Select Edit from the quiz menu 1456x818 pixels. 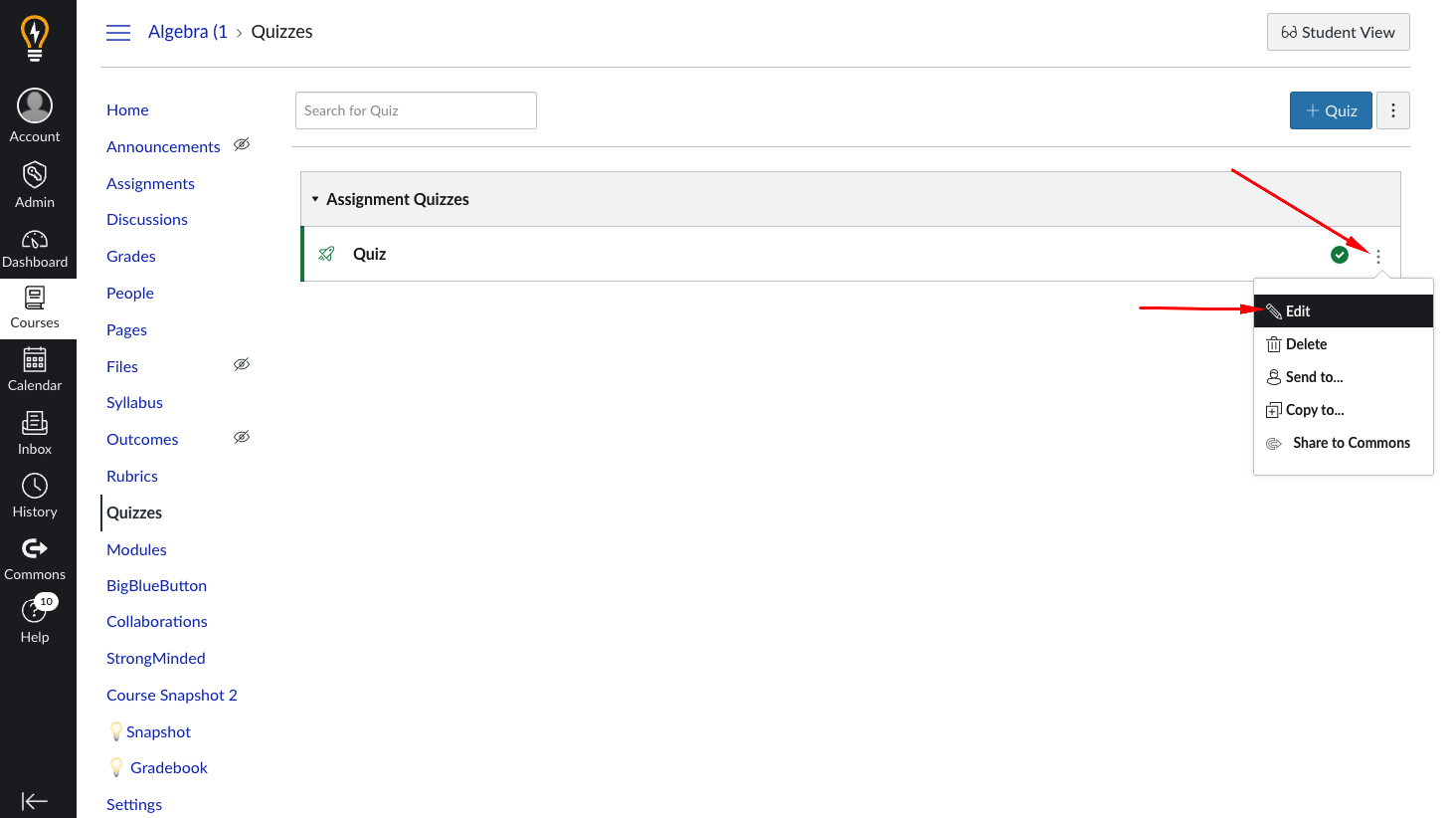click(x=1297, y=311)
